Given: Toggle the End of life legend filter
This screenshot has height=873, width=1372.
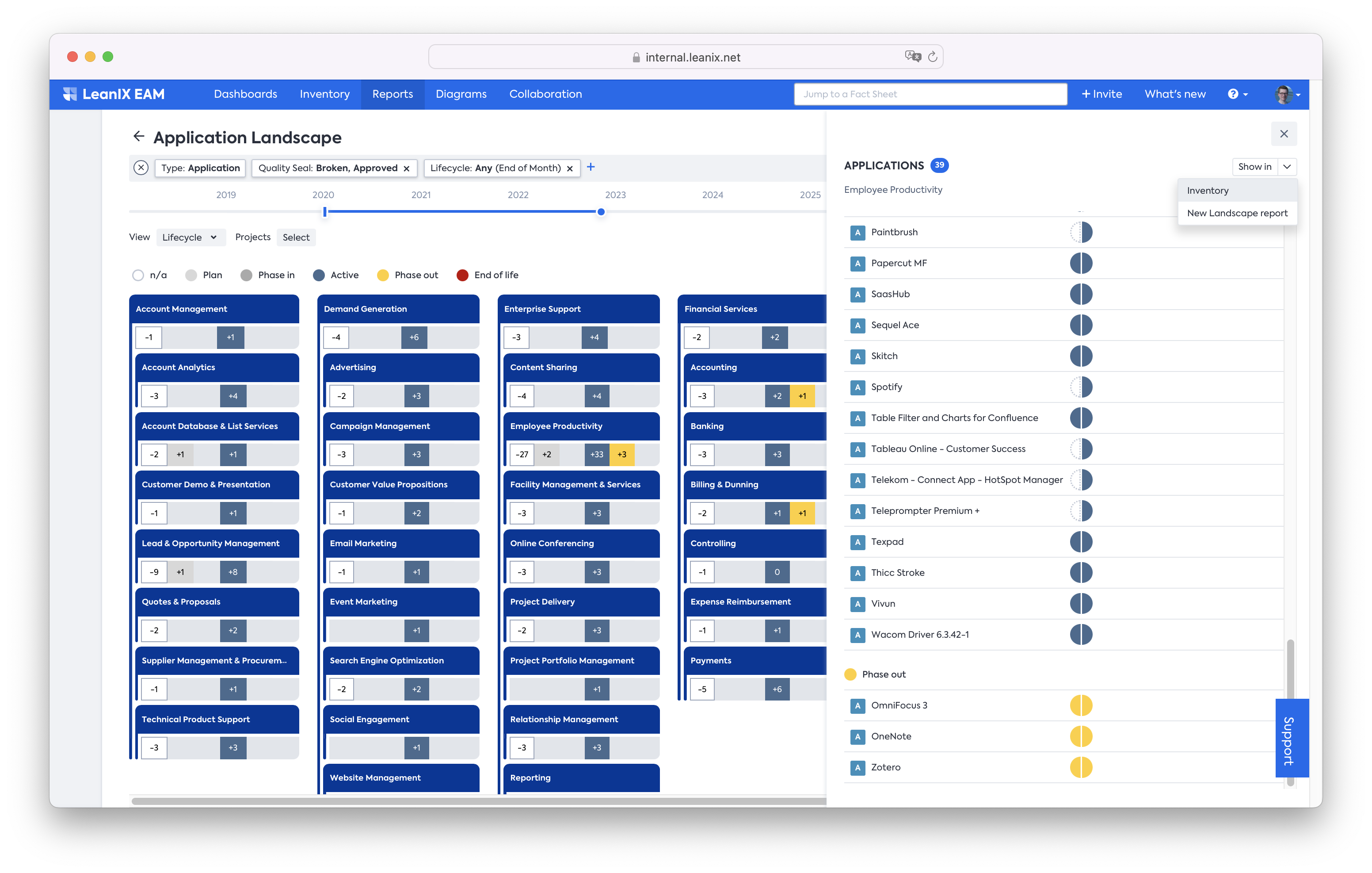Looking at the screenshot, I should 463,276.
